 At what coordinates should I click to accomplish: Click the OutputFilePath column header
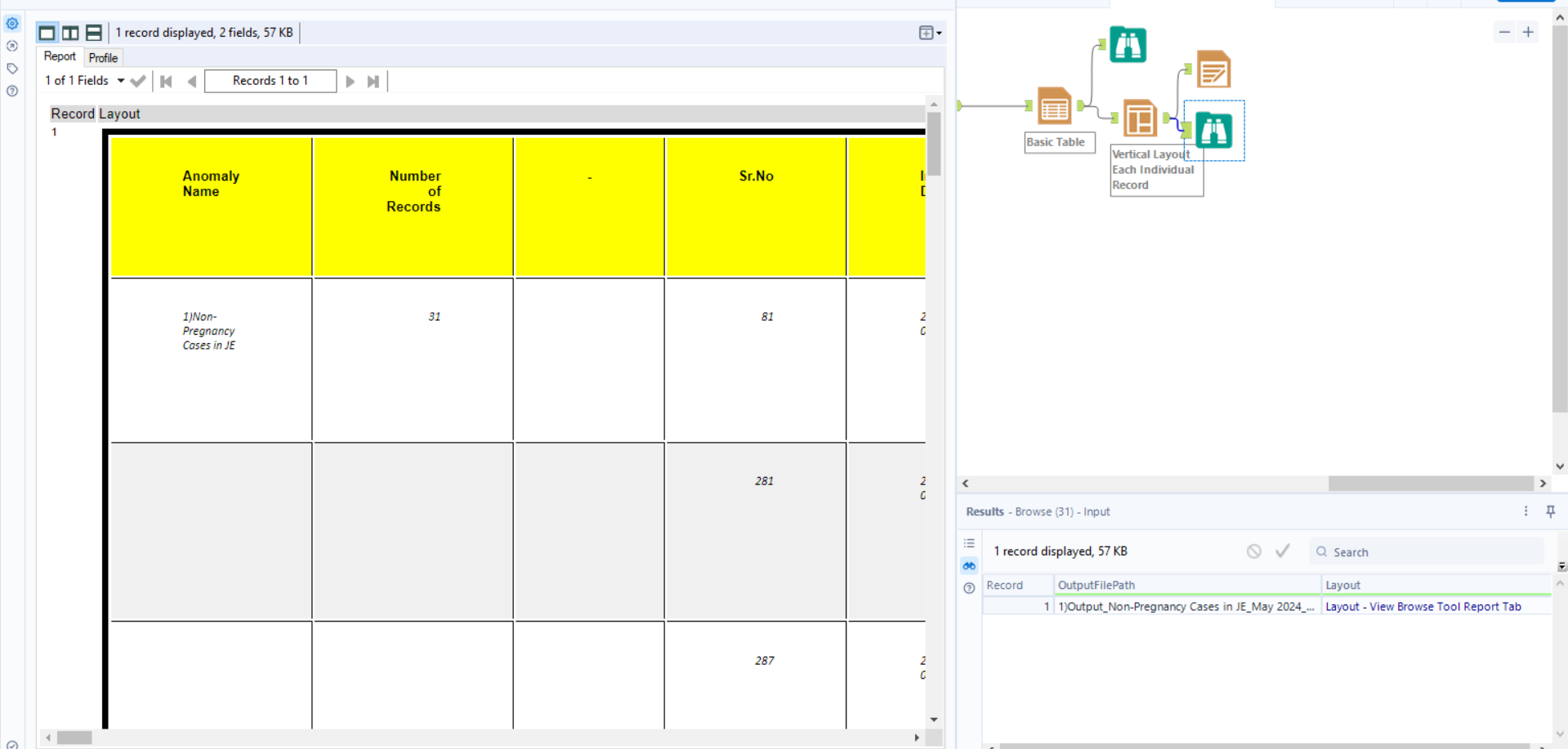point(1187,585)
